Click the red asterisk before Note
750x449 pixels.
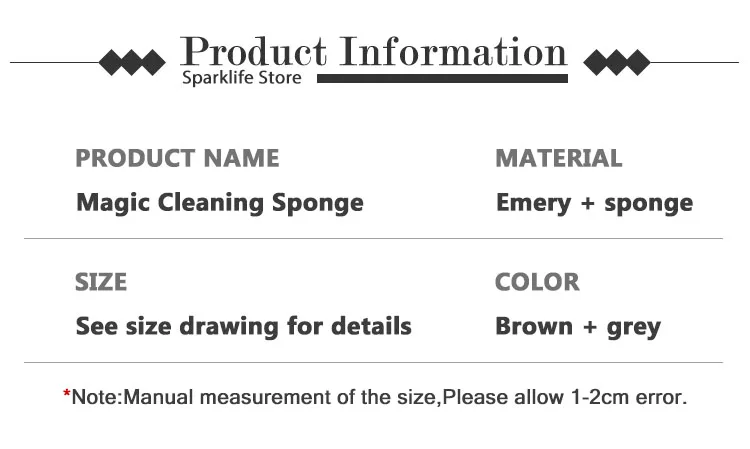click(67, 397)
